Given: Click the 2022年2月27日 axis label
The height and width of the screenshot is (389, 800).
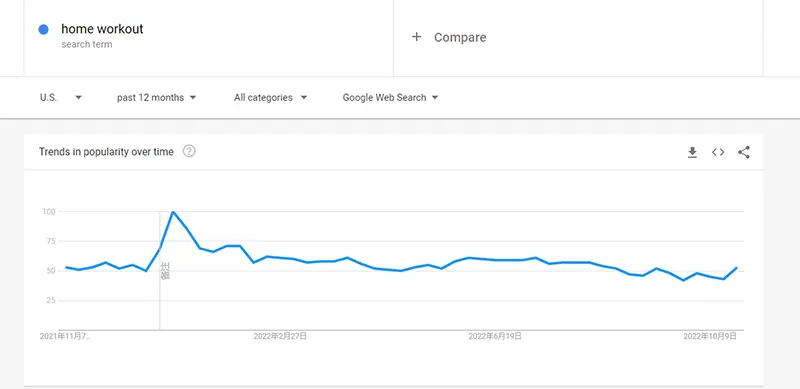Looking at the screenshot, I should coord(280,336).
